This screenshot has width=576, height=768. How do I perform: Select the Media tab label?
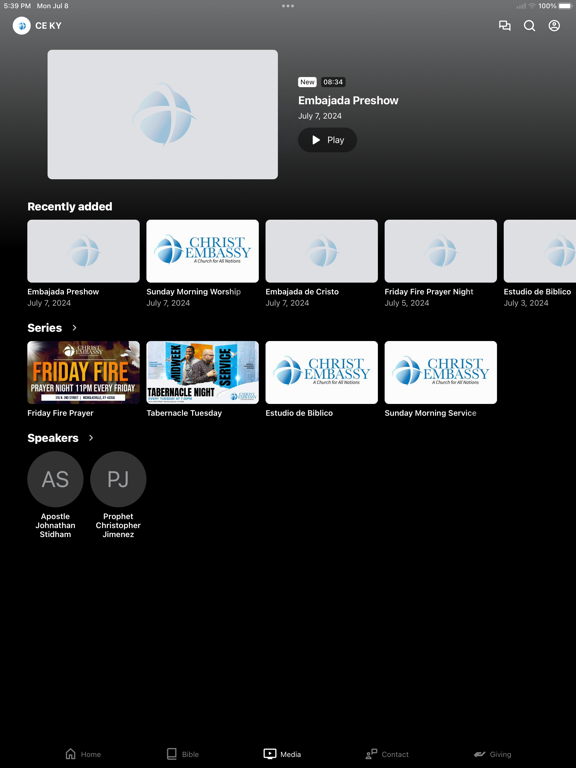tap(290, 754)
